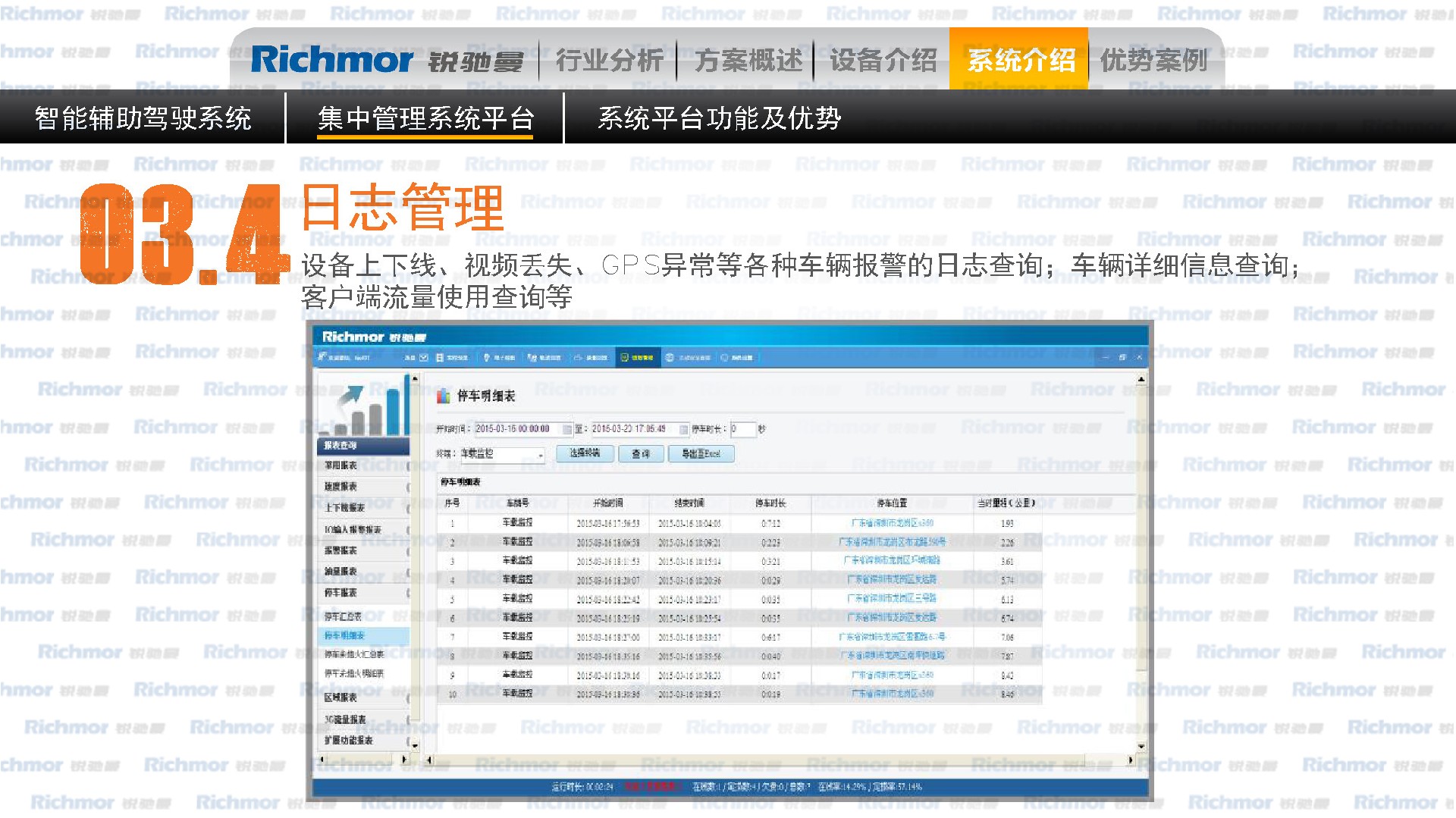Expand IO输入报警报表 in sidebar
Image resolution: width=1456 pixels, height=818 pixels.
(x=363, y=529)
